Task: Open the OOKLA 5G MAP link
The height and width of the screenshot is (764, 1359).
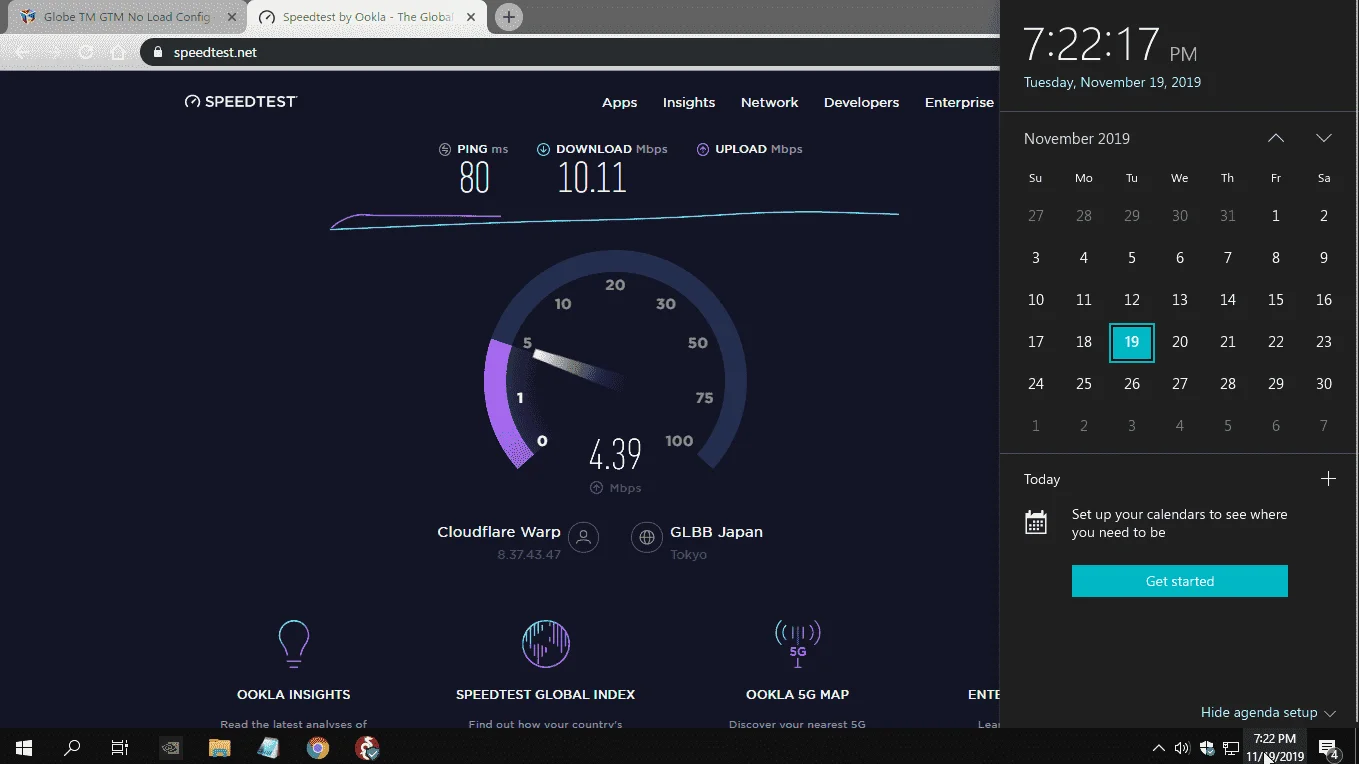Action: pos(797,694)
